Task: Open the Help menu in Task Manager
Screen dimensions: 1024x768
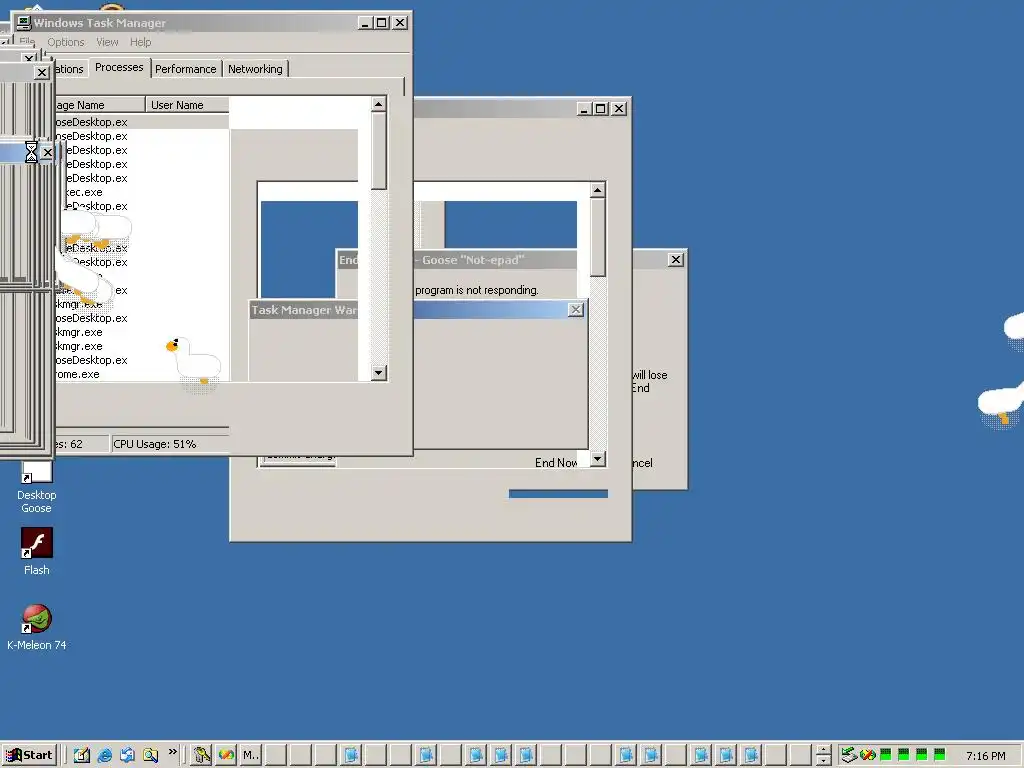Action: (x=140, y=42)
